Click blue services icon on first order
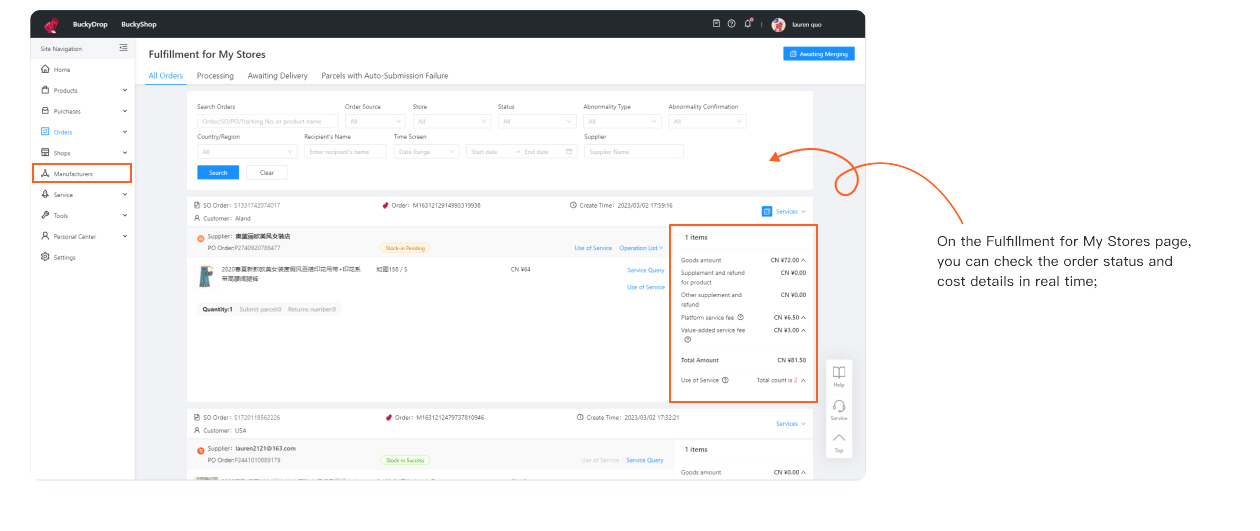The height and width of the screenshot is (531, 1260). tap(767, 211)
